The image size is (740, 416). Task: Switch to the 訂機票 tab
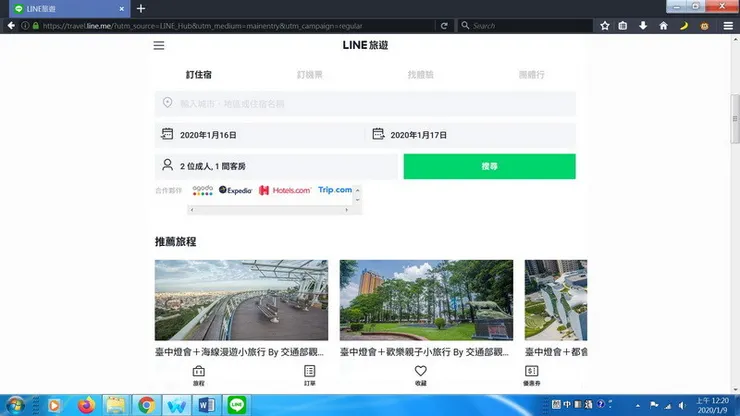pyautogui.click(x=310, y=75)
